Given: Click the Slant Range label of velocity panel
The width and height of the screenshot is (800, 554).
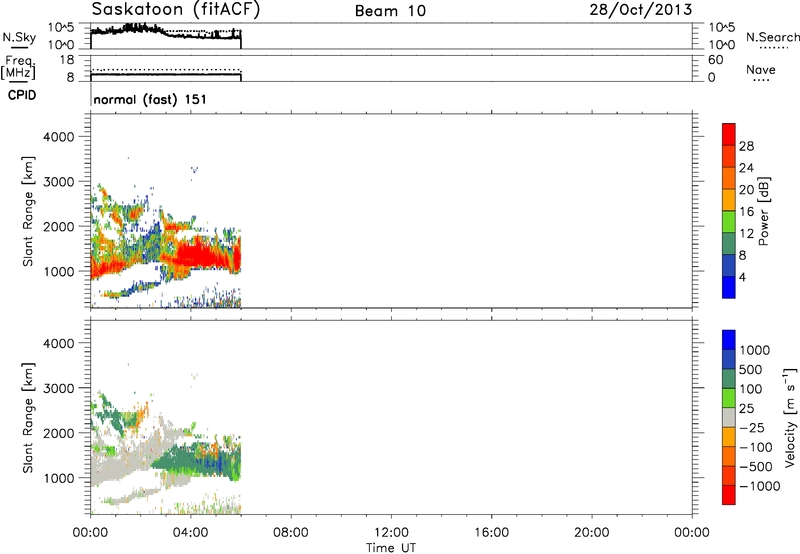Looking at the screenshot, I should 28,418.
